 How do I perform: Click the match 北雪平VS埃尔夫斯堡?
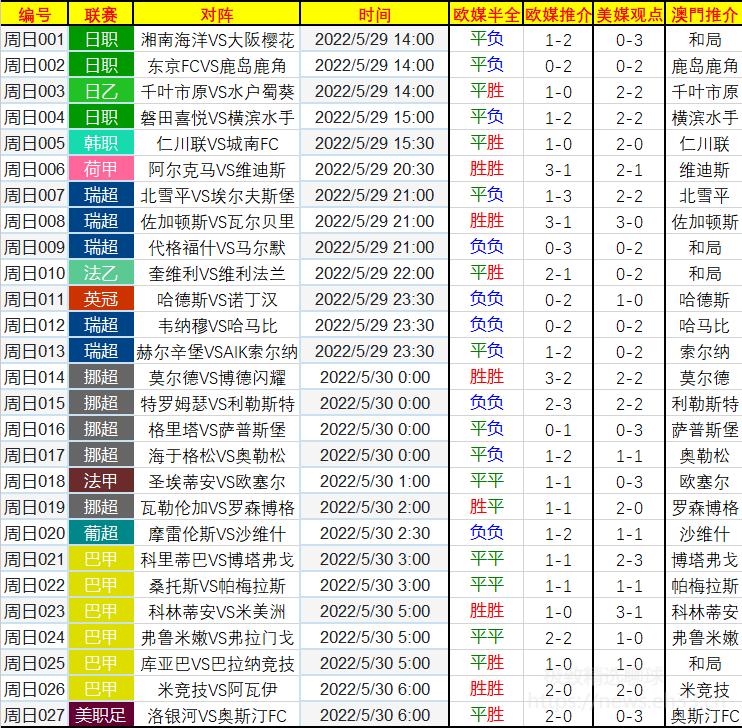point(217,196)
